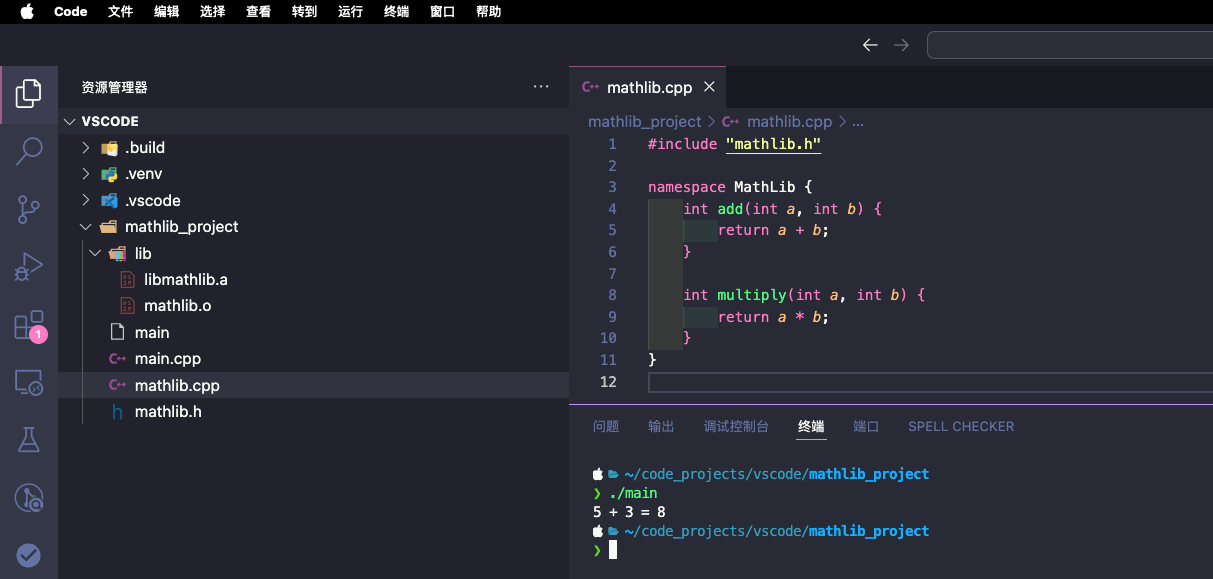Expand the .venv folder
The height and width of the screenshot is (579, 1213).
[86, 174]
